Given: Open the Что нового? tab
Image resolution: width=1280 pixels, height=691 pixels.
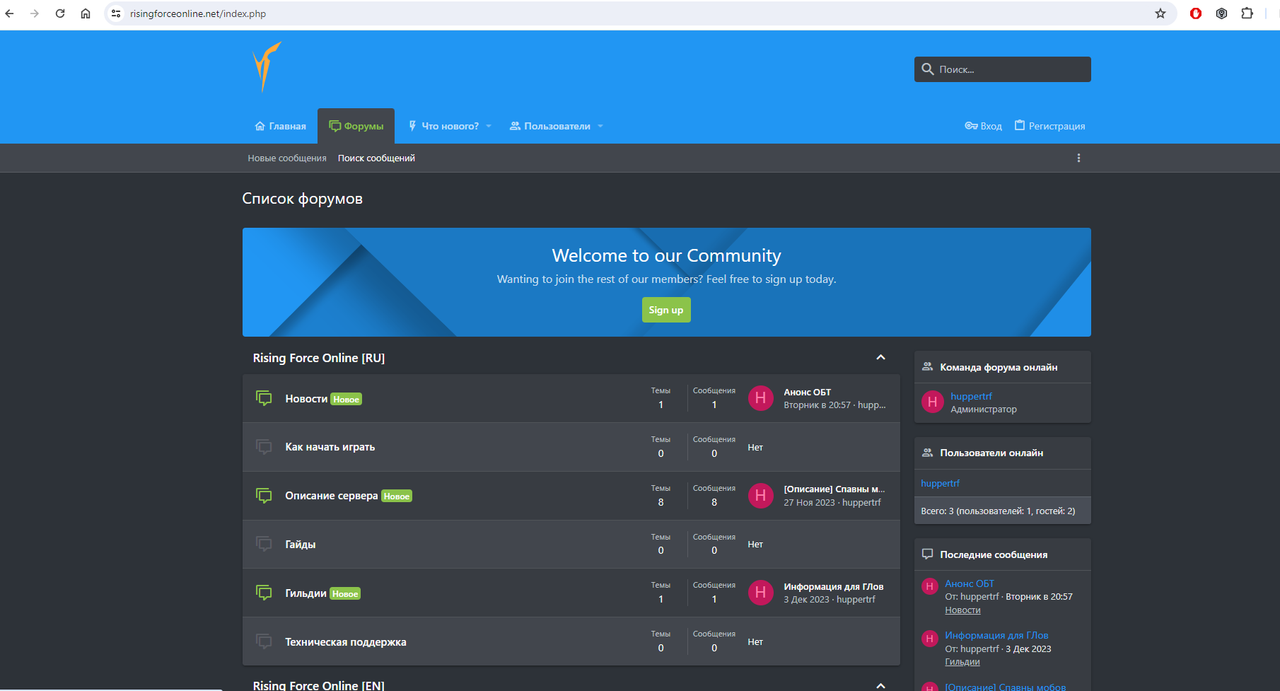Looking at the screenshot, I should click(443, 126).
